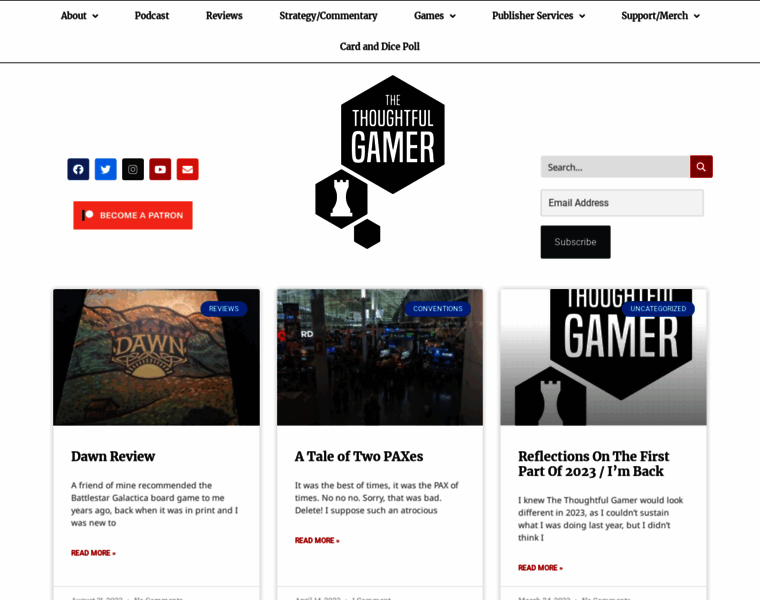The width and height of the screenshot is (760, 600).
Task: Select the Reviews category badge
Action: pyautogui.click(x=224, y=309)
